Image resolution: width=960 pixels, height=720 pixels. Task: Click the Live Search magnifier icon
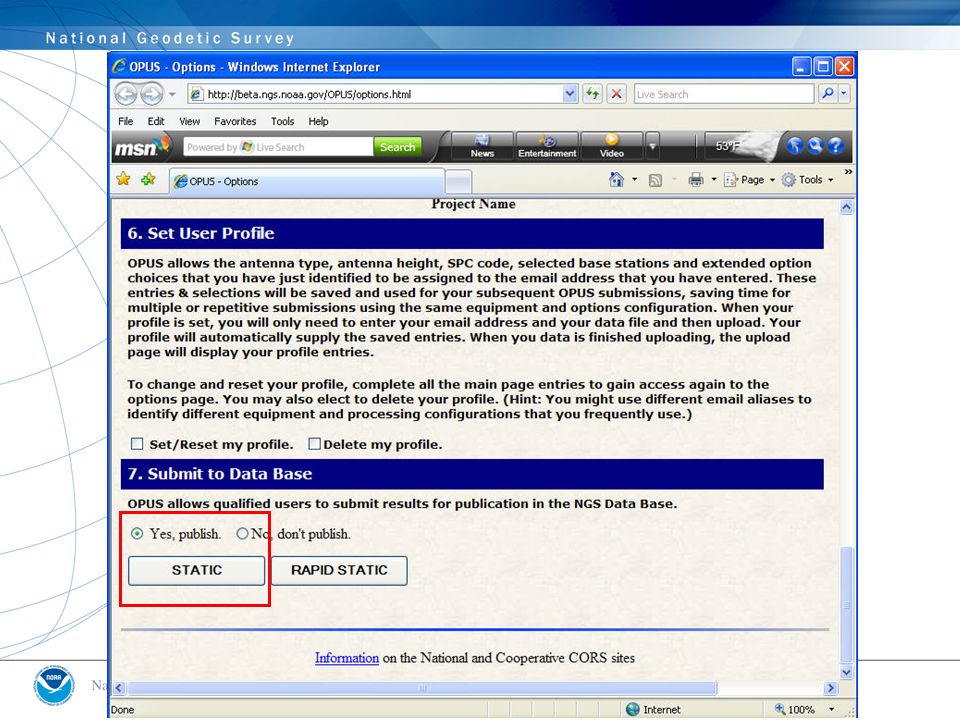828,94
